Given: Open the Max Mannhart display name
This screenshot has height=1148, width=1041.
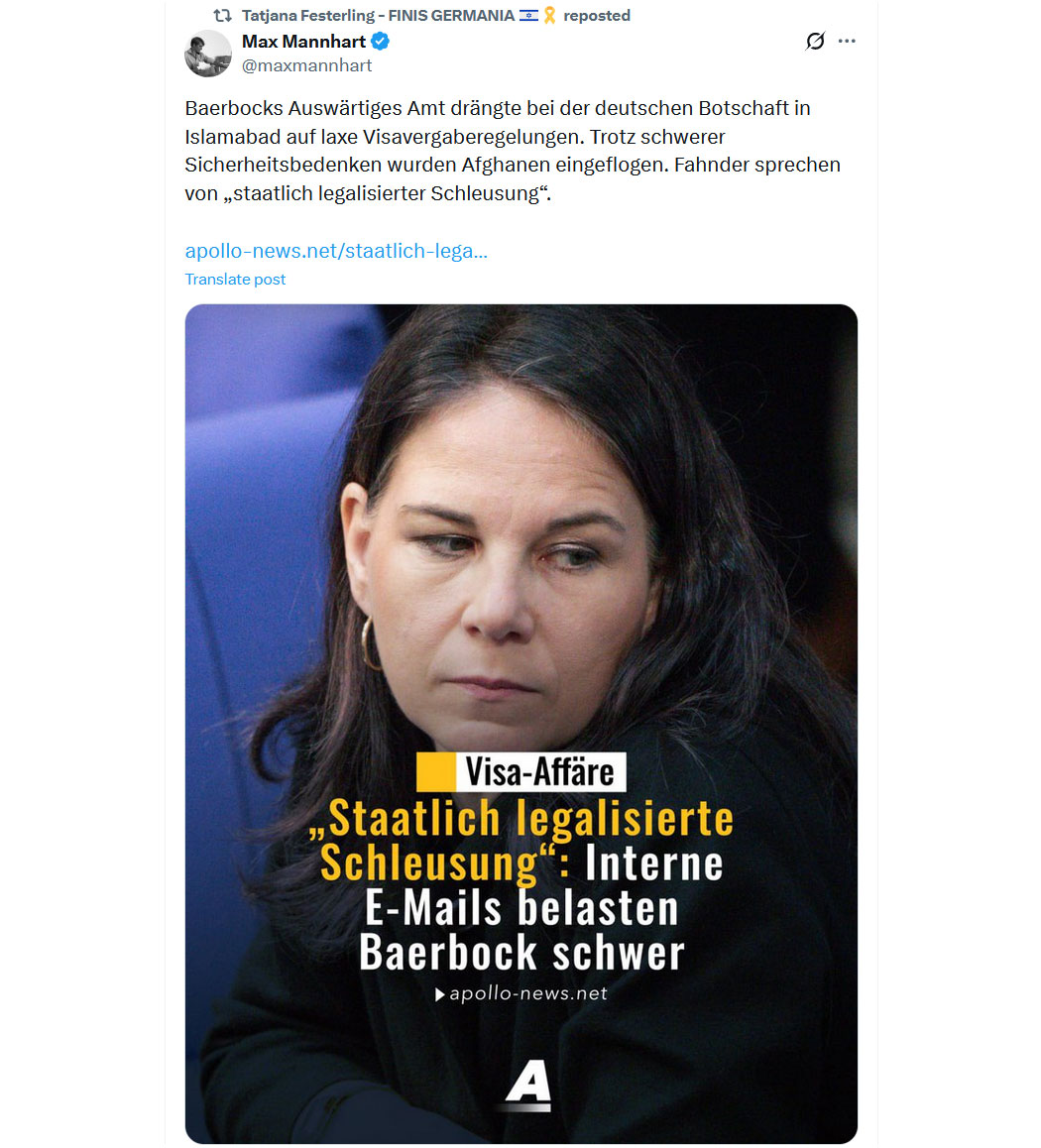Looking at the screenshot, I should [303, 42].
